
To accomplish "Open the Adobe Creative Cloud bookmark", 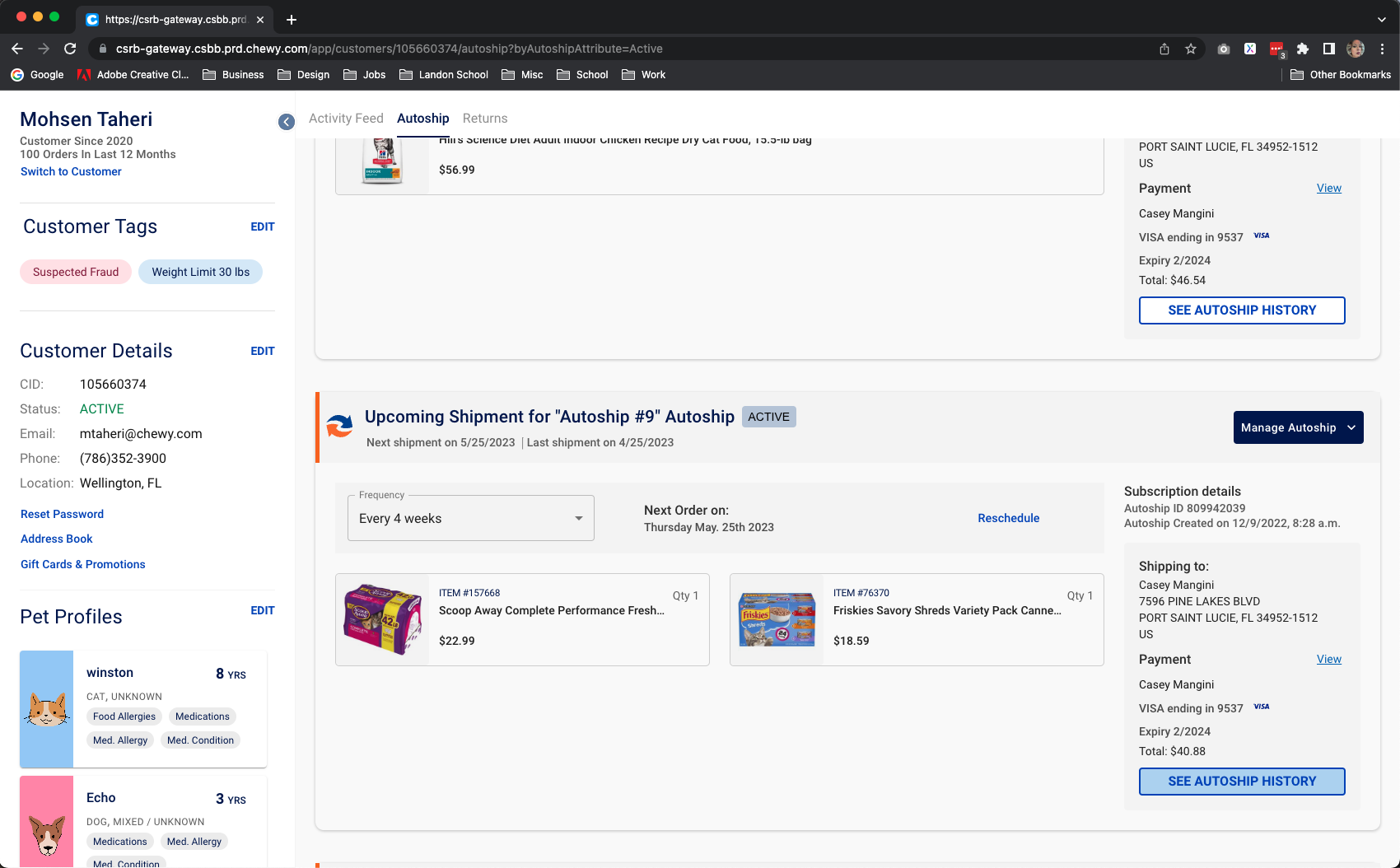I will pos(133,74).
